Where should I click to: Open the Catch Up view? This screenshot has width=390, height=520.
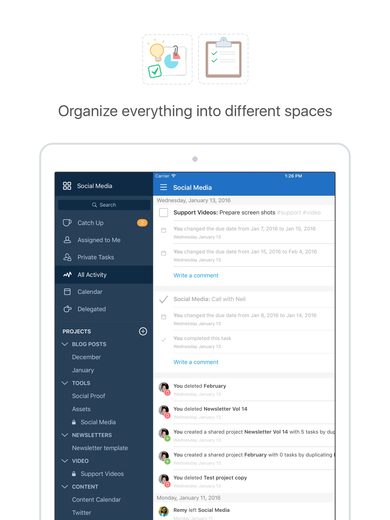click(104, 223)
